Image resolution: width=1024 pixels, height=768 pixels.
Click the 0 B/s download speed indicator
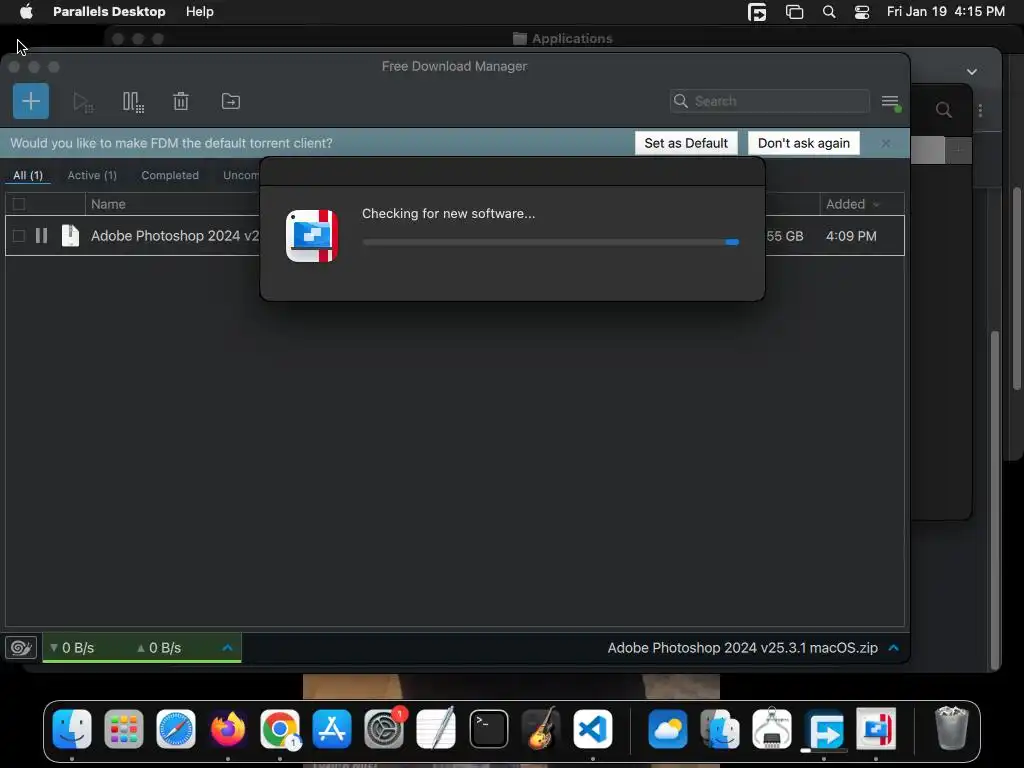72,648
